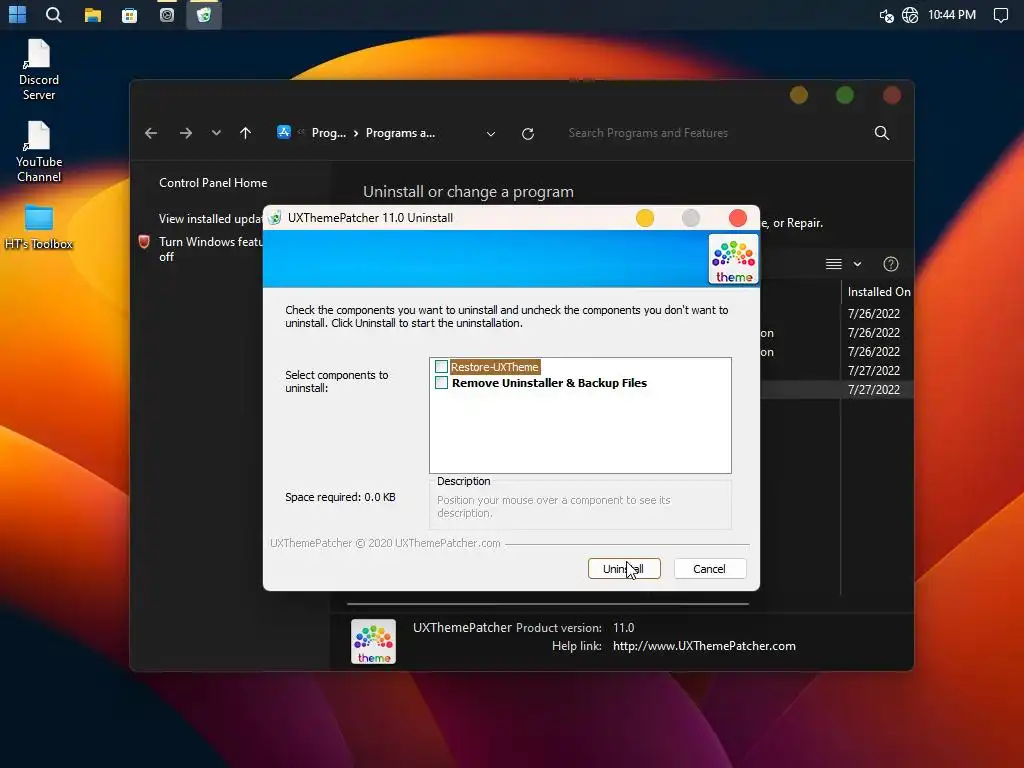The width and height of the screenshot is (1024, 768).
Task: Click the Control Panel address bar icon
Action: click(x=283, y=132)
